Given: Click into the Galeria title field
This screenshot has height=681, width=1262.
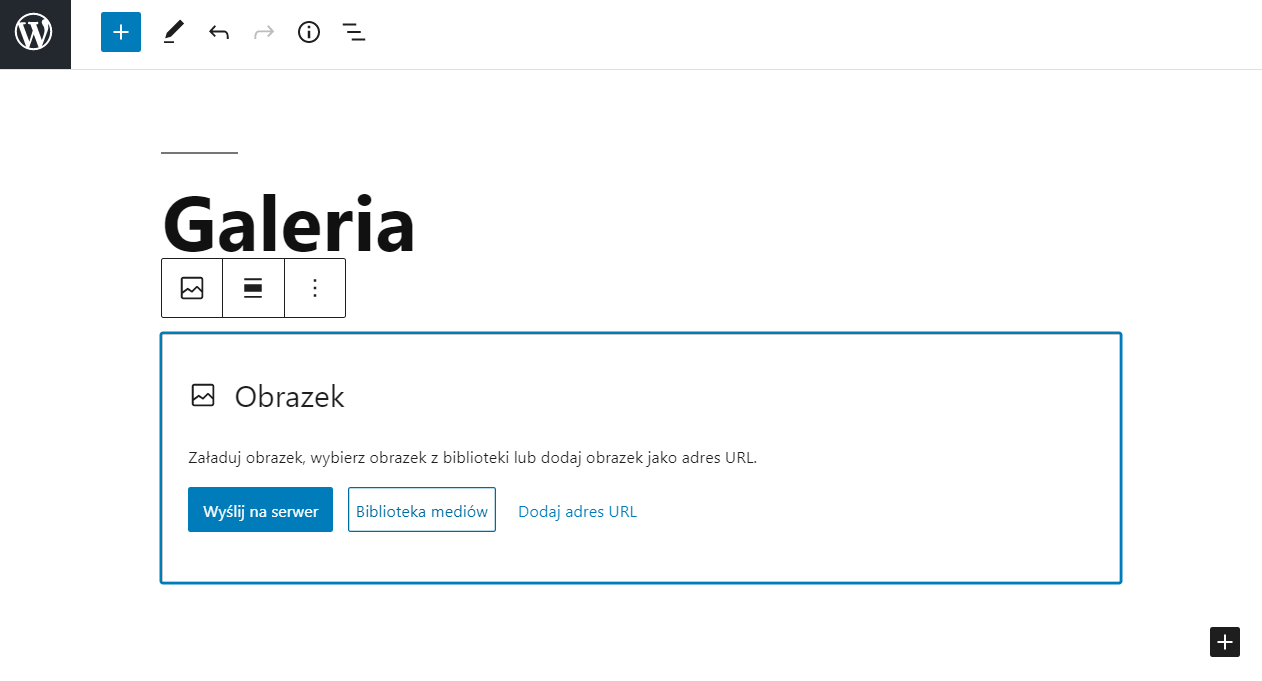Looking at the screenshot, I should click(289, 225).
